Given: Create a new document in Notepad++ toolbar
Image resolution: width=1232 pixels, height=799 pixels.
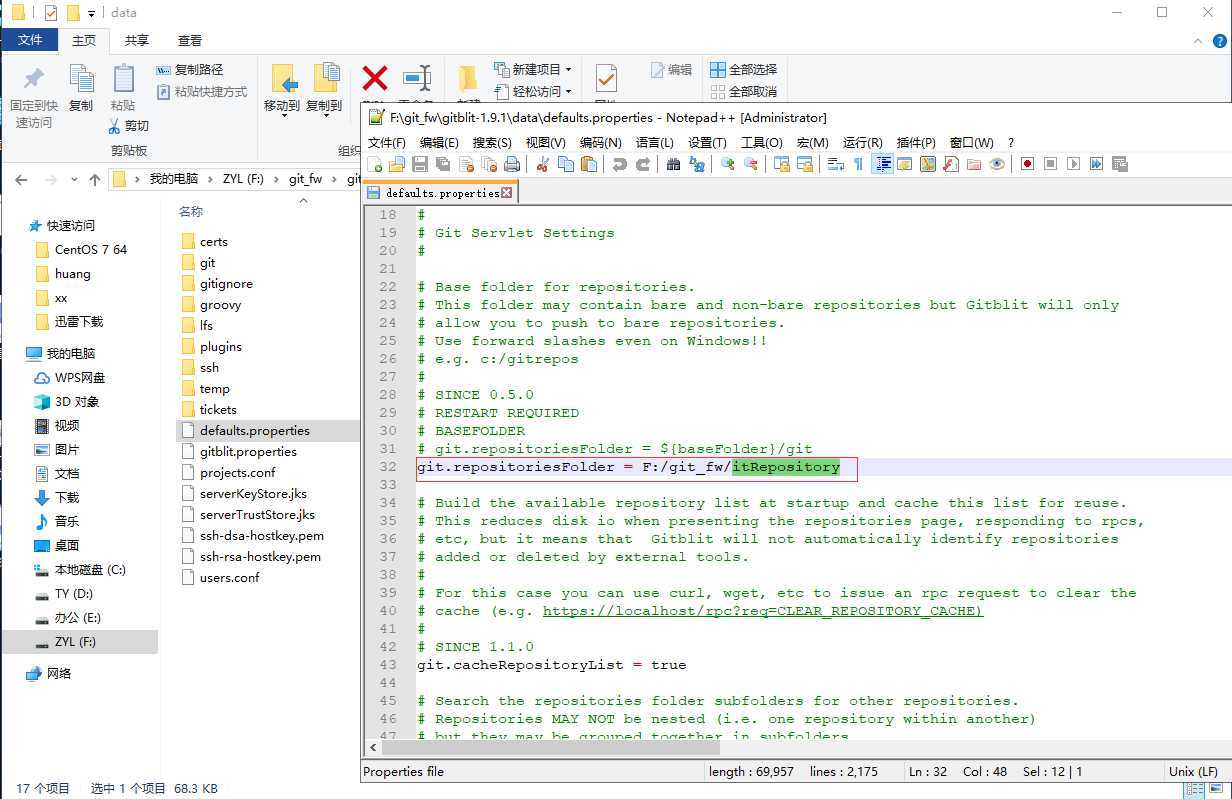Looking at the screenshot, I should [375, 164].
